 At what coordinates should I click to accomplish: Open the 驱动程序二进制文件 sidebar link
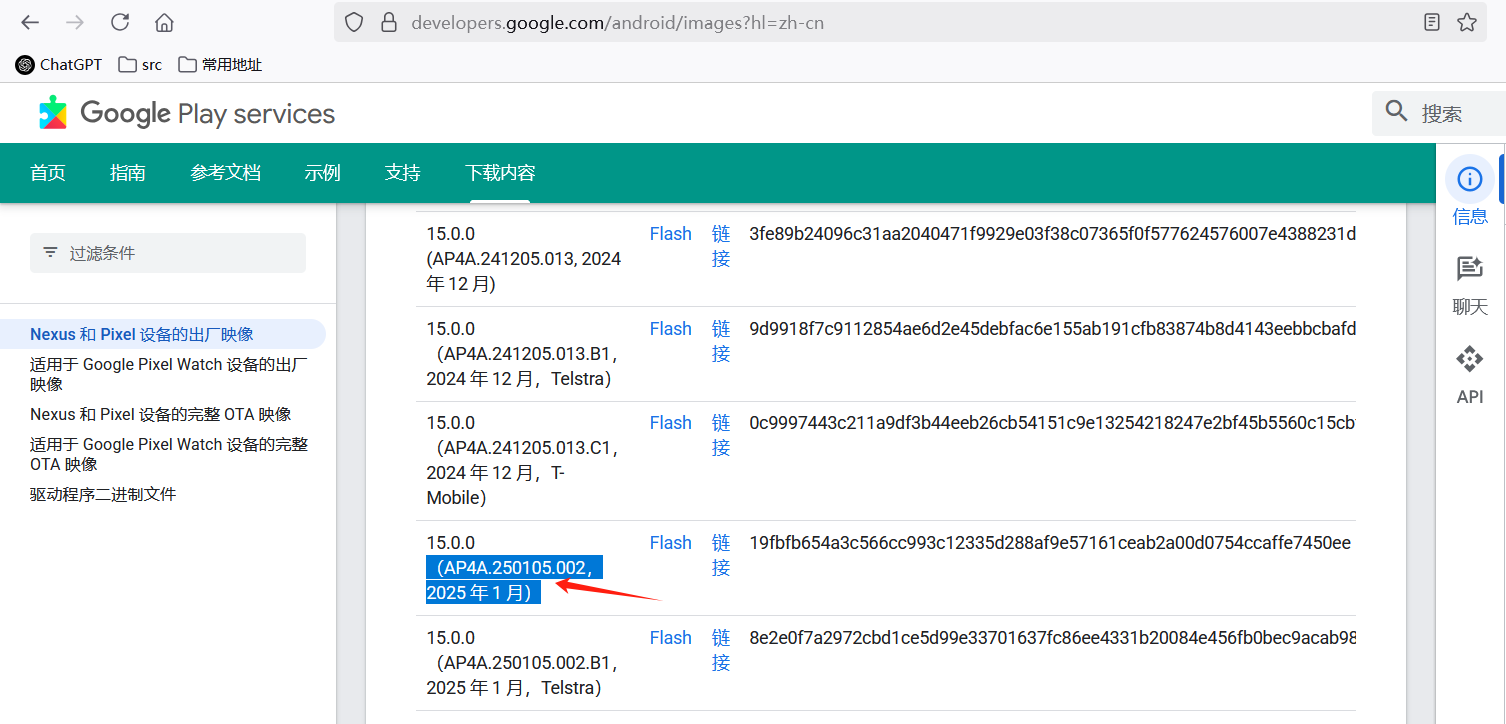tap(102, 494)
